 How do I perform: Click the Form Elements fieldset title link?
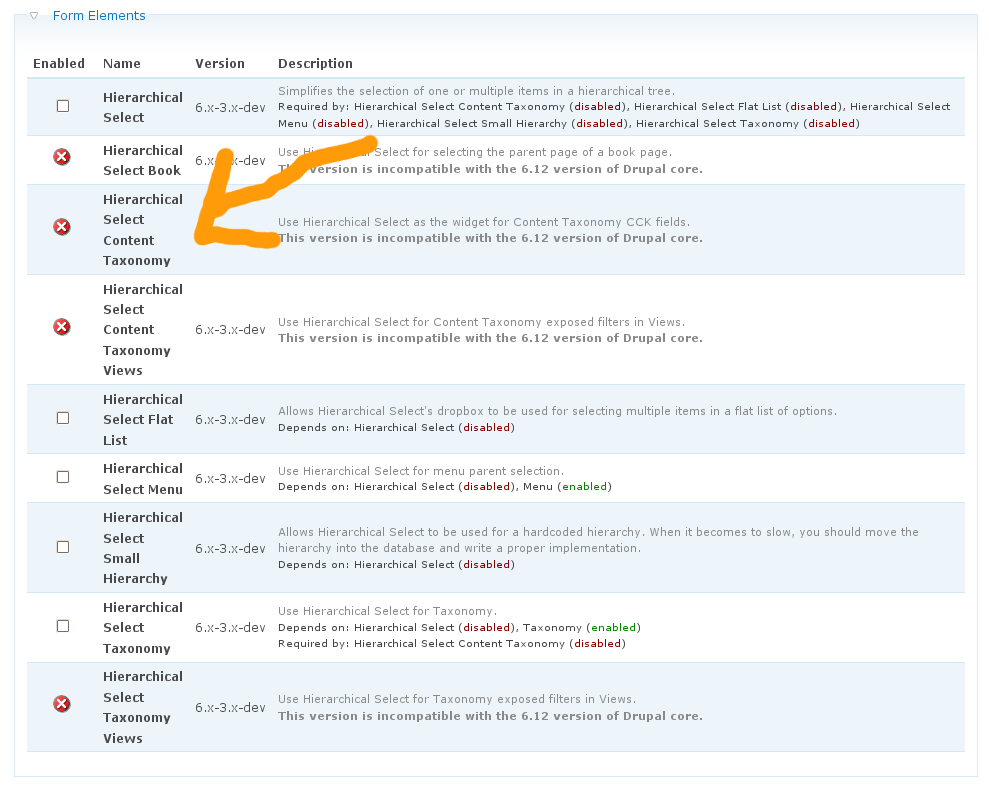[x=99, y=16]
